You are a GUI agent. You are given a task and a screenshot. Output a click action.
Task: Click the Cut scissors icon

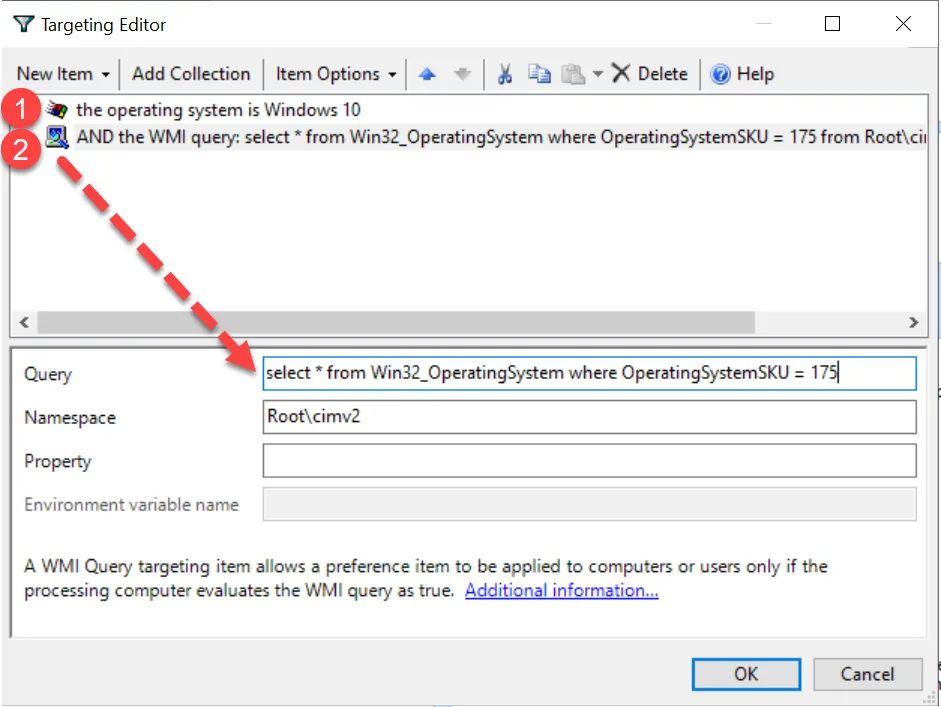click(505, 74)
